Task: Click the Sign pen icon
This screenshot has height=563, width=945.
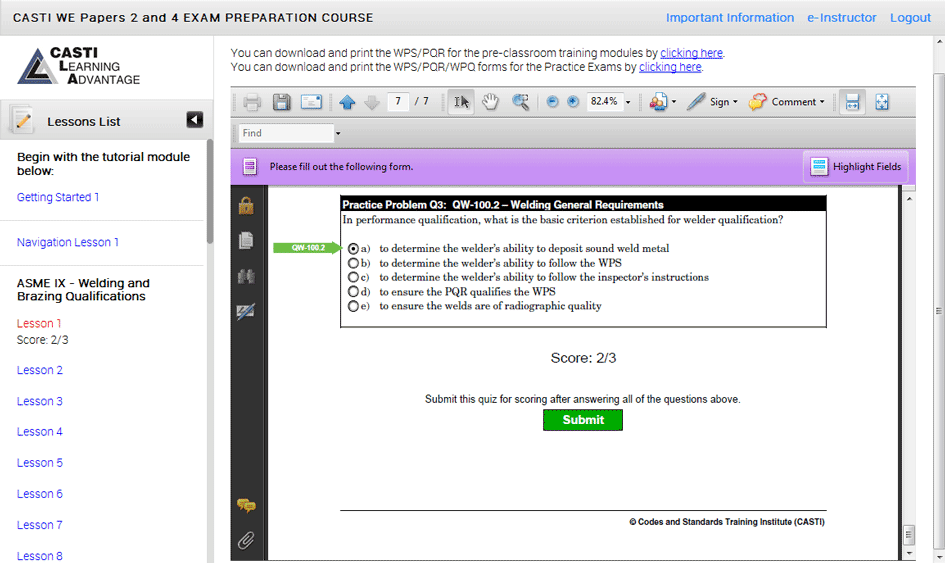Action: (695, 102)
